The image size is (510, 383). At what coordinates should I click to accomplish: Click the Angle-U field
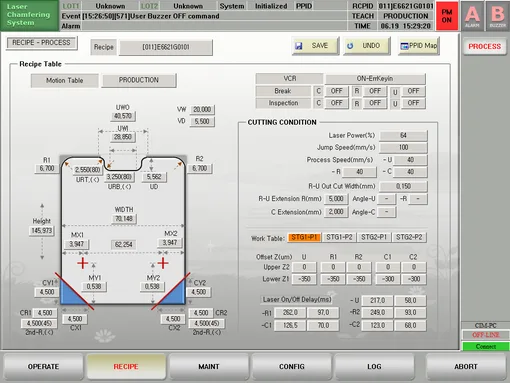click(x=387, y=199)
